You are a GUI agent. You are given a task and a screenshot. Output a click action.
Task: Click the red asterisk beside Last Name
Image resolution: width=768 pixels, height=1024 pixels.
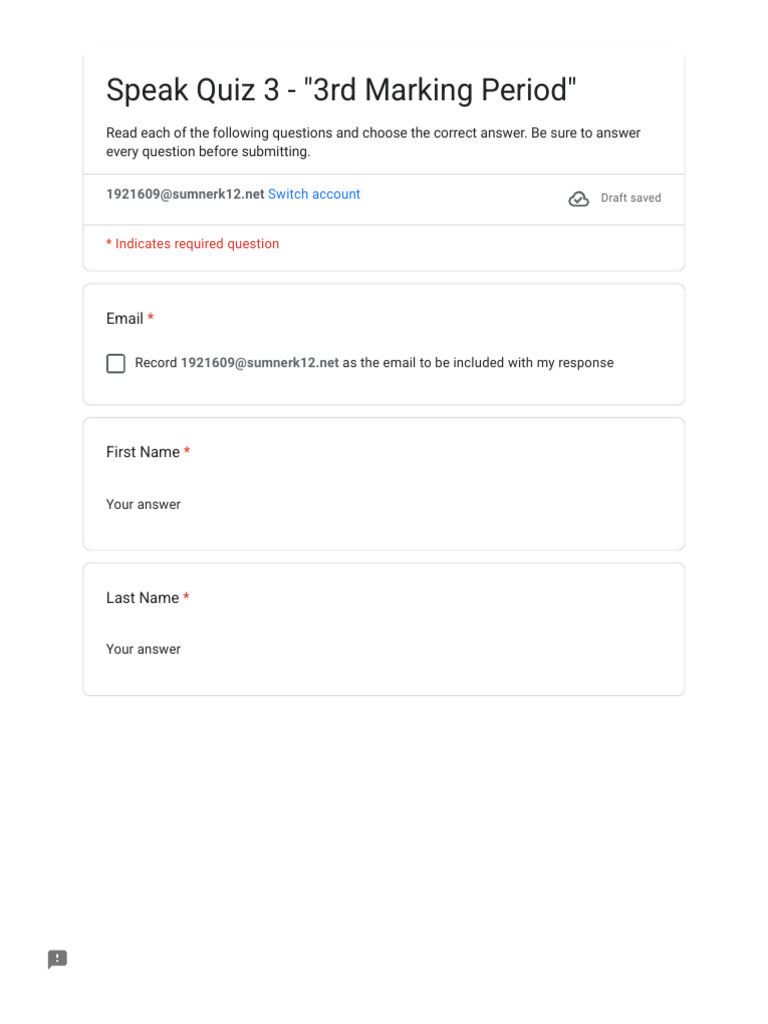point(186,598)
